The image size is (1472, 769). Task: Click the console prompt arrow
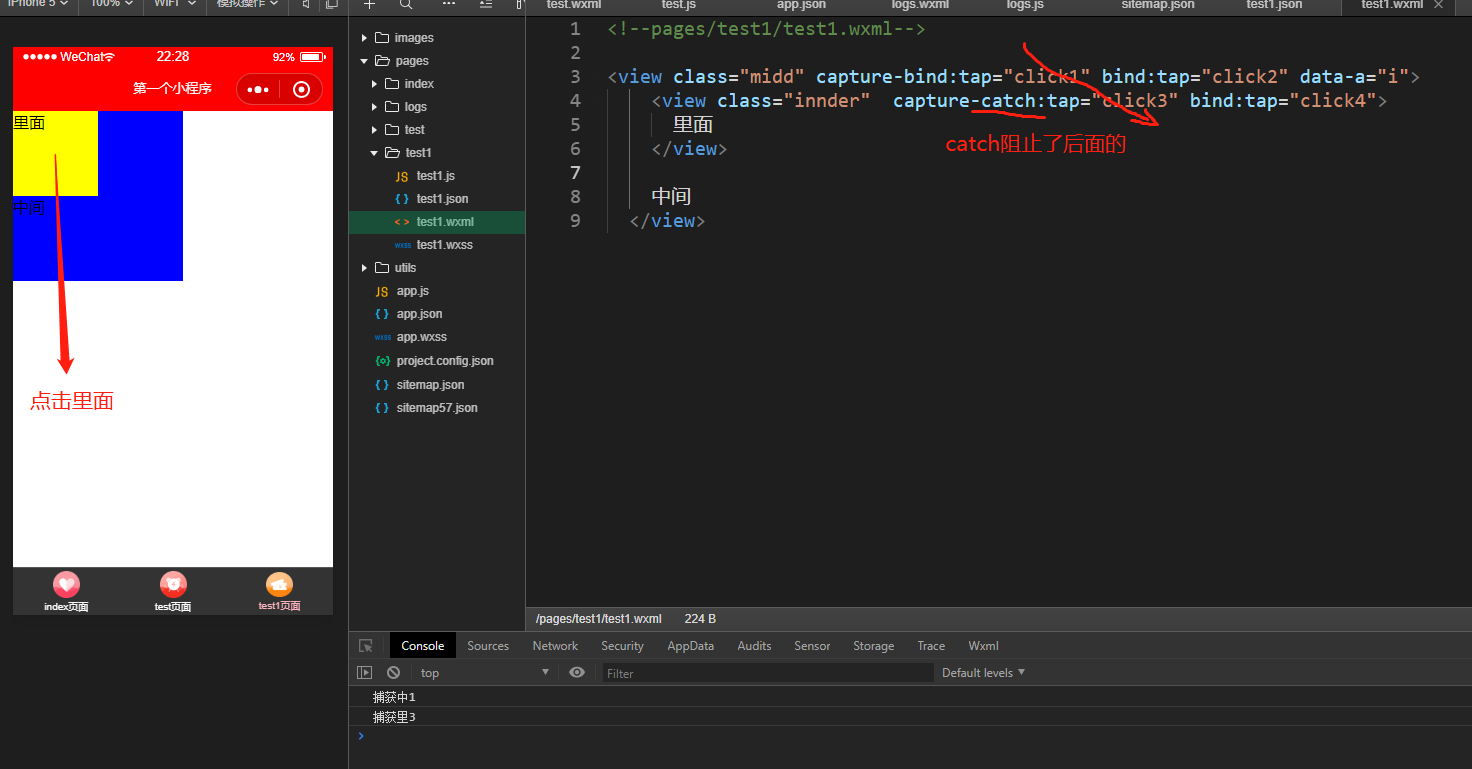(361, 736)
